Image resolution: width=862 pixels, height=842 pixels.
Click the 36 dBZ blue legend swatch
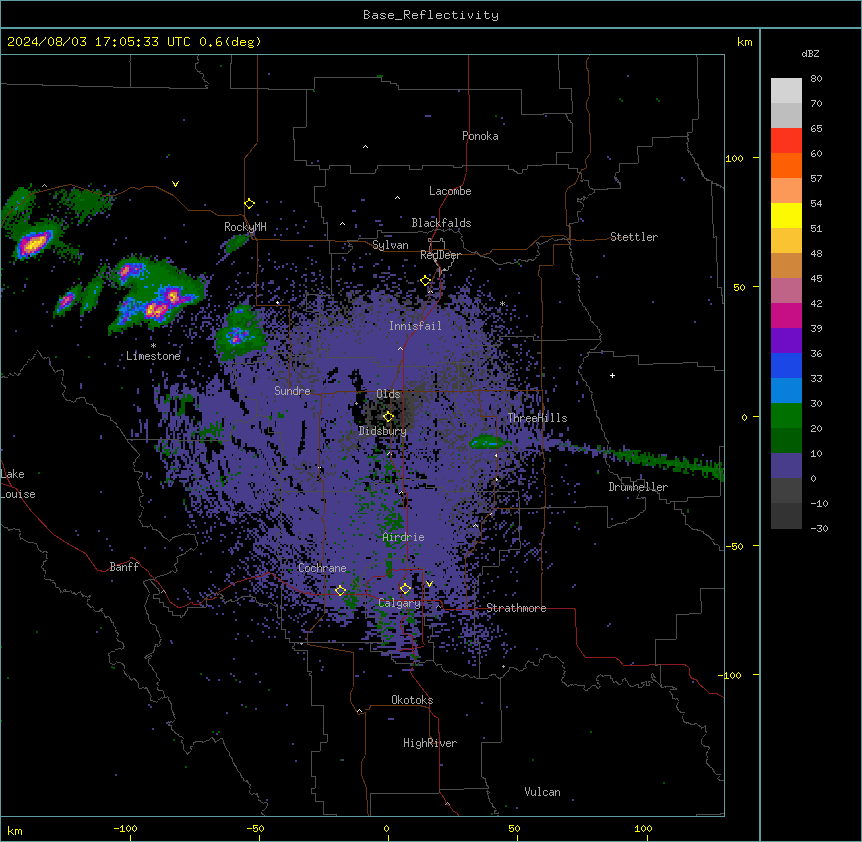tap(786, 365)
